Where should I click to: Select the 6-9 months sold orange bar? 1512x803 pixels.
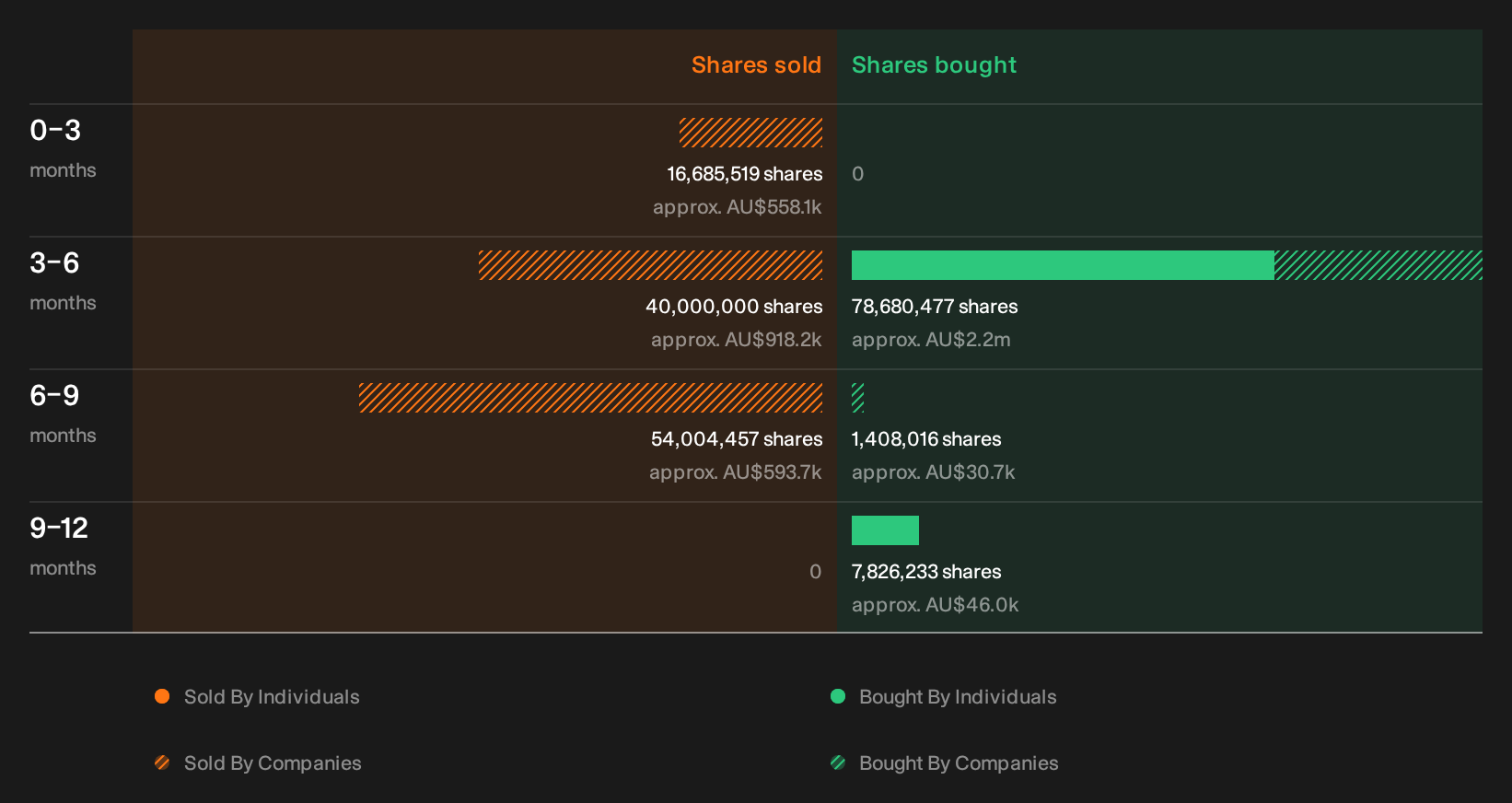[591, 398]
